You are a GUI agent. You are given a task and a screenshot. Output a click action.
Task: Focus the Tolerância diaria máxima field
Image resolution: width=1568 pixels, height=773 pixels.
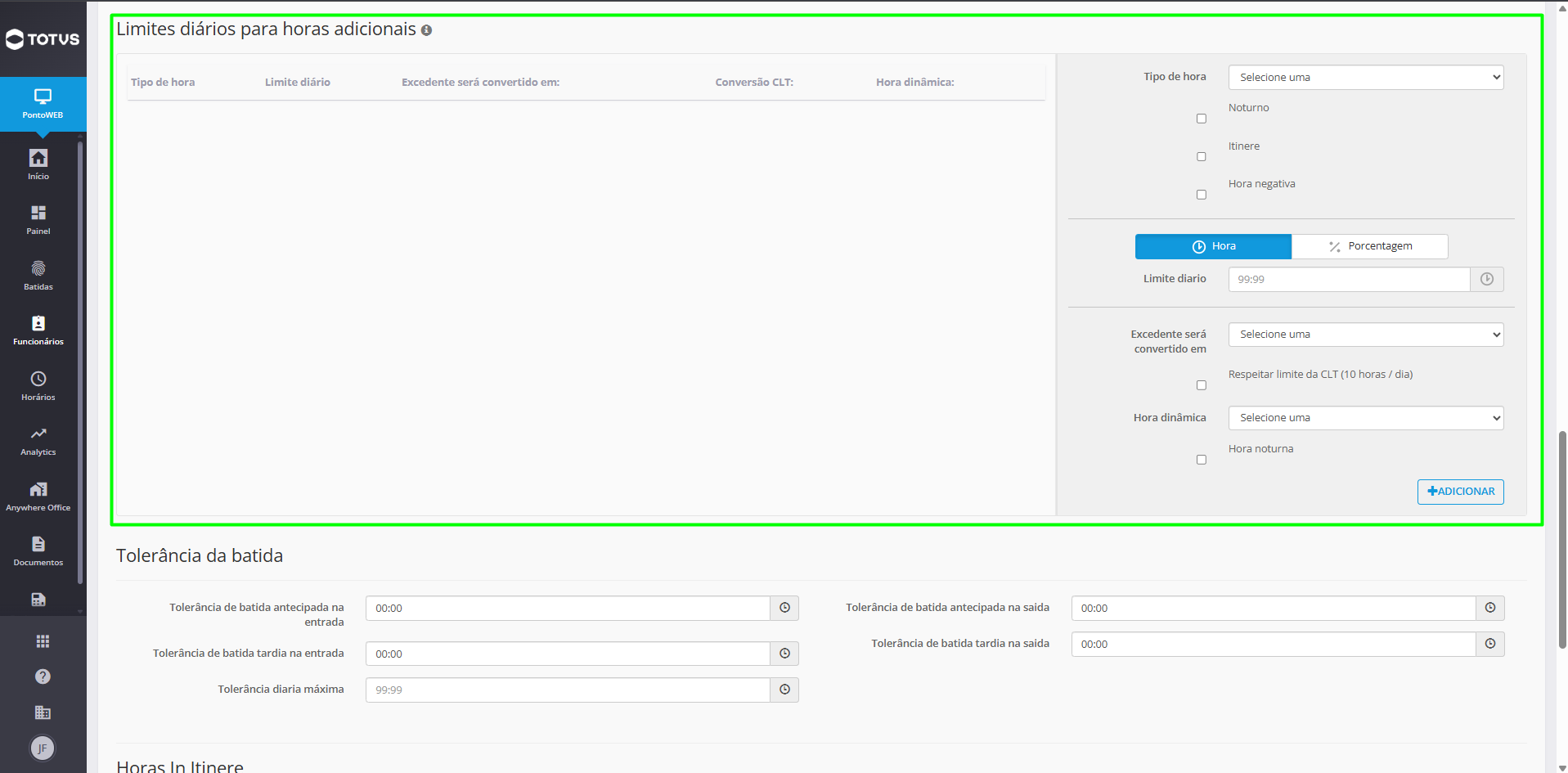(x=568, y=690)
